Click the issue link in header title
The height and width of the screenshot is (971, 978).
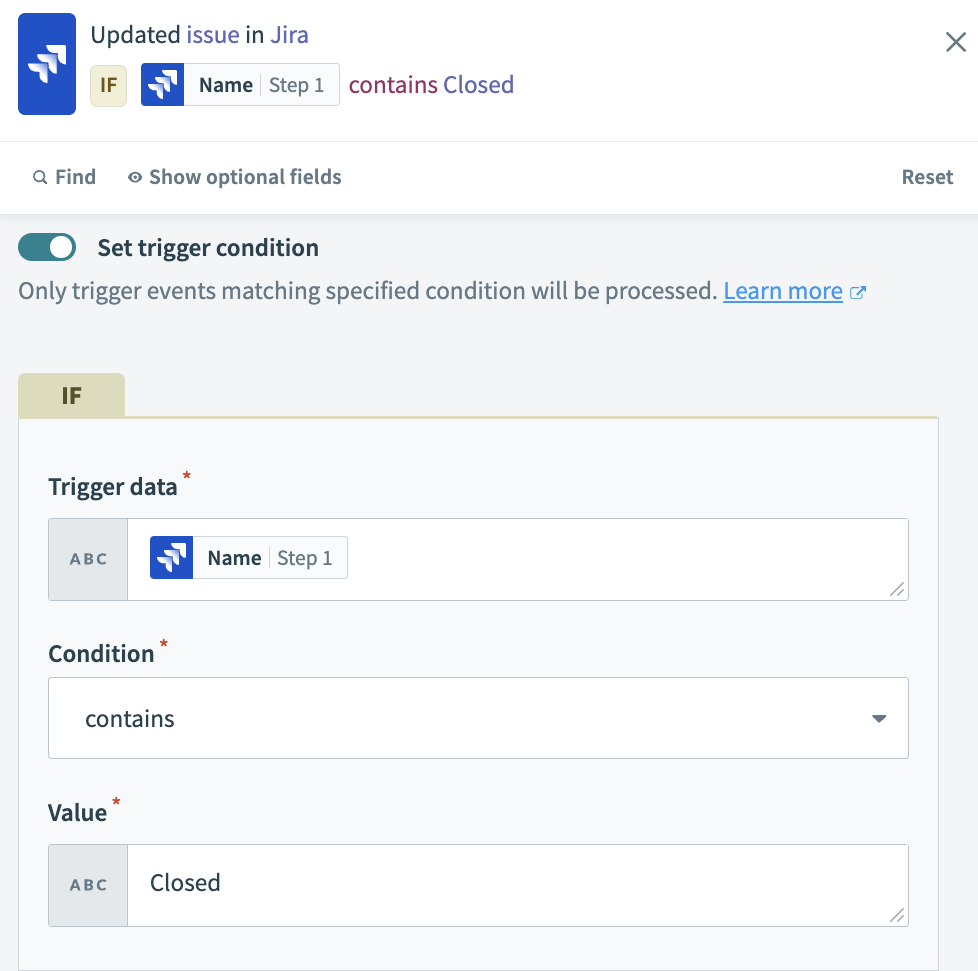212,35
